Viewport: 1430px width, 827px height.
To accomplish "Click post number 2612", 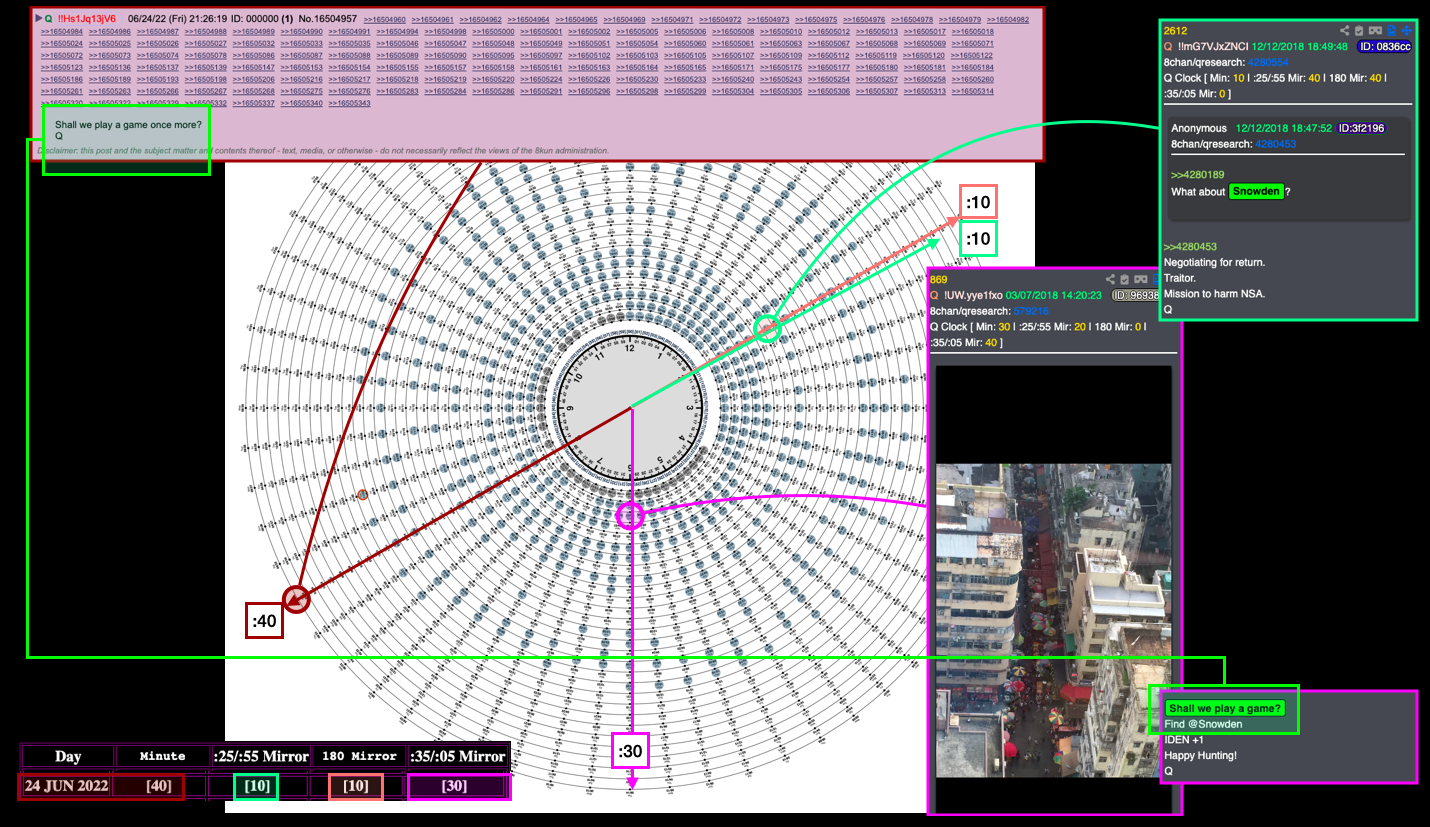I will [1175, 31].
